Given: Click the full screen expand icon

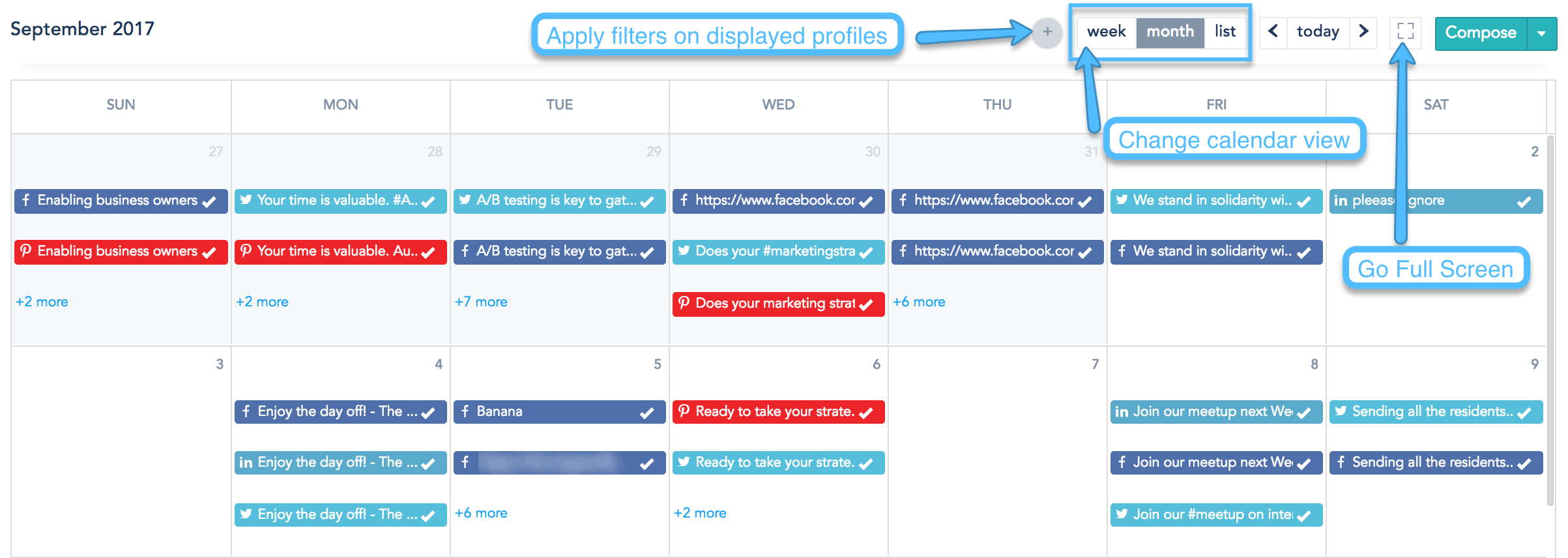Looking at the screenshot, I should [x=1406, y=31].
